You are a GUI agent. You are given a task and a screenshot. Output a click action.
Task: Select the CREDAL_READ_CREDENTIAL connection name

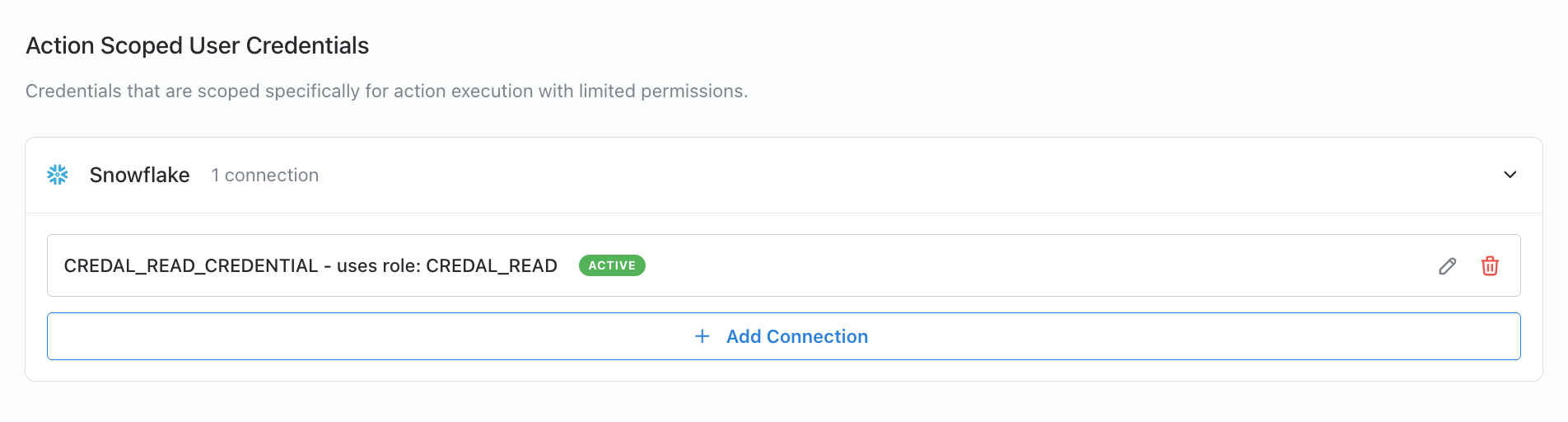[191, 266]
